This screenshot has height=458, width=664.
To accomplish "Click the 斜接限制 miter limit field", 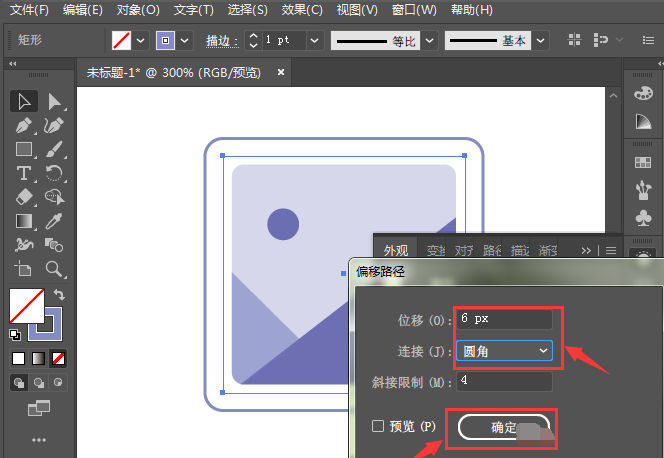I will [504, 381].
